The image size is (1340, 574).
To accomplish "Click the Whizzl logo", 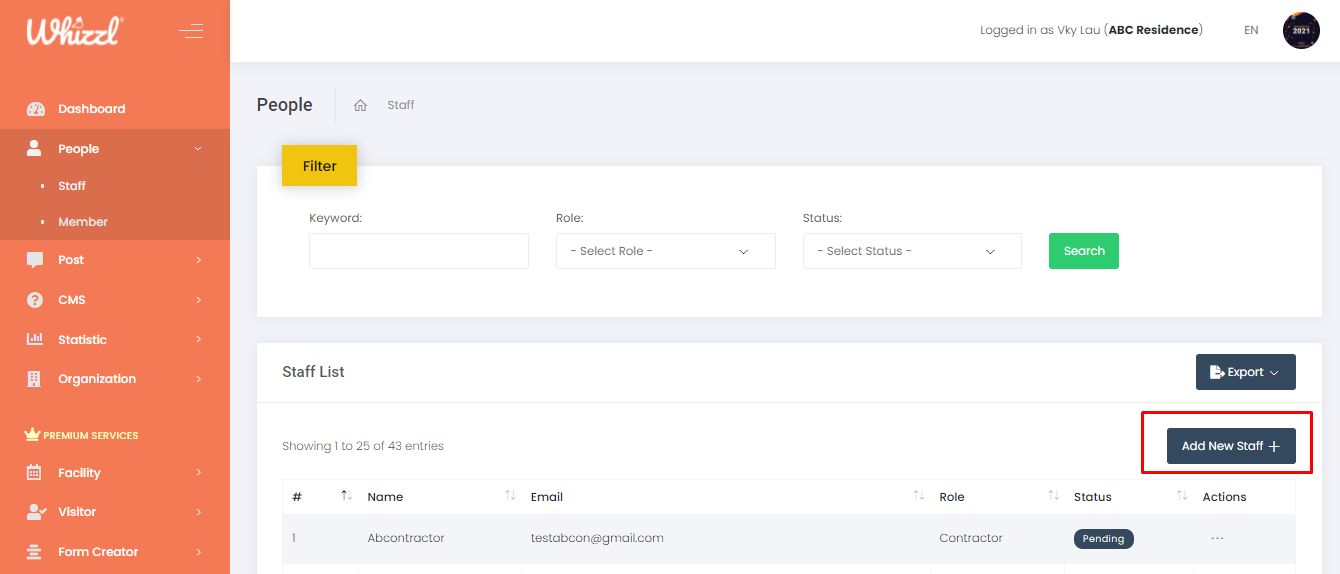I will click(74, 31).
